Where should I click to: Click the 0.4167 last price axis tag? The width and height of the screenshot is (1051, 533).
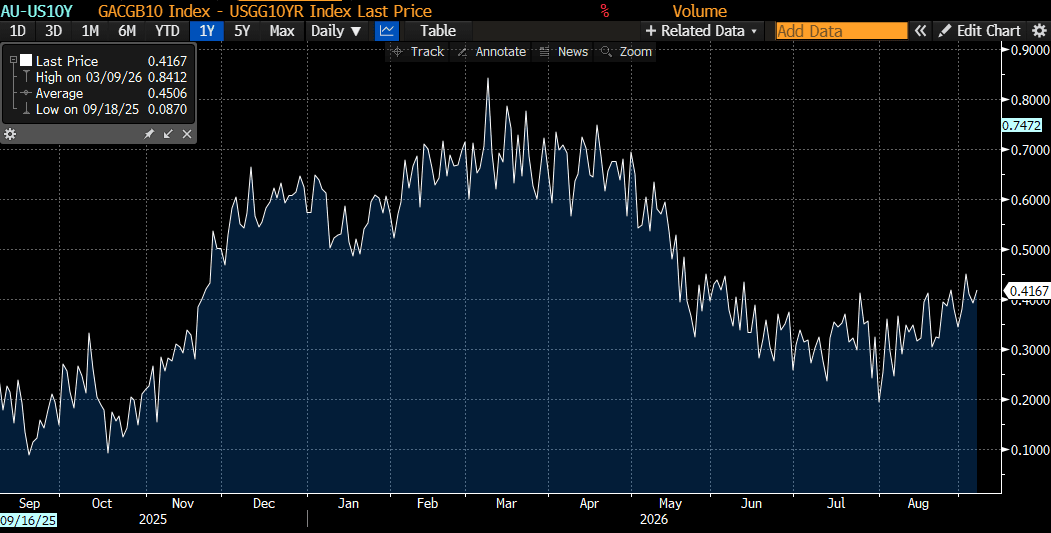1028,291
